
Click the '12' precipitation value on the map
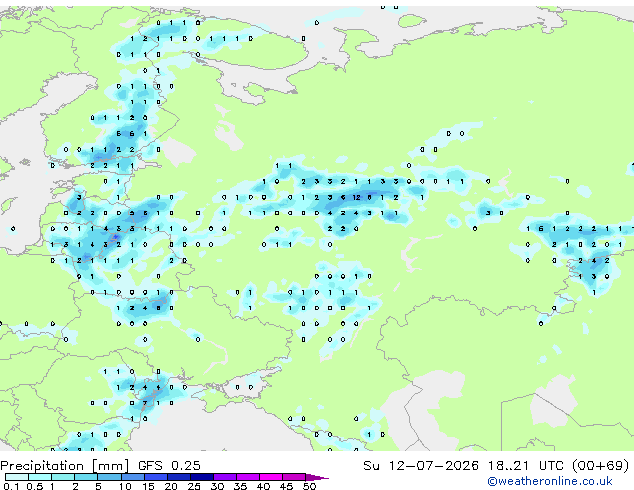click(x=356, y=197)
